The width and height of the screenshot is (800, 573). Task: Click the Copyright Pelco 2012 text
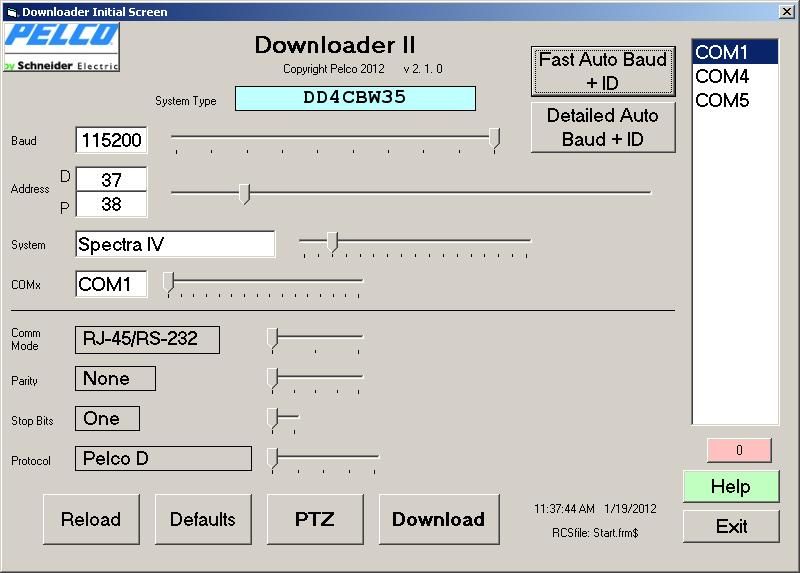(334, 69)
